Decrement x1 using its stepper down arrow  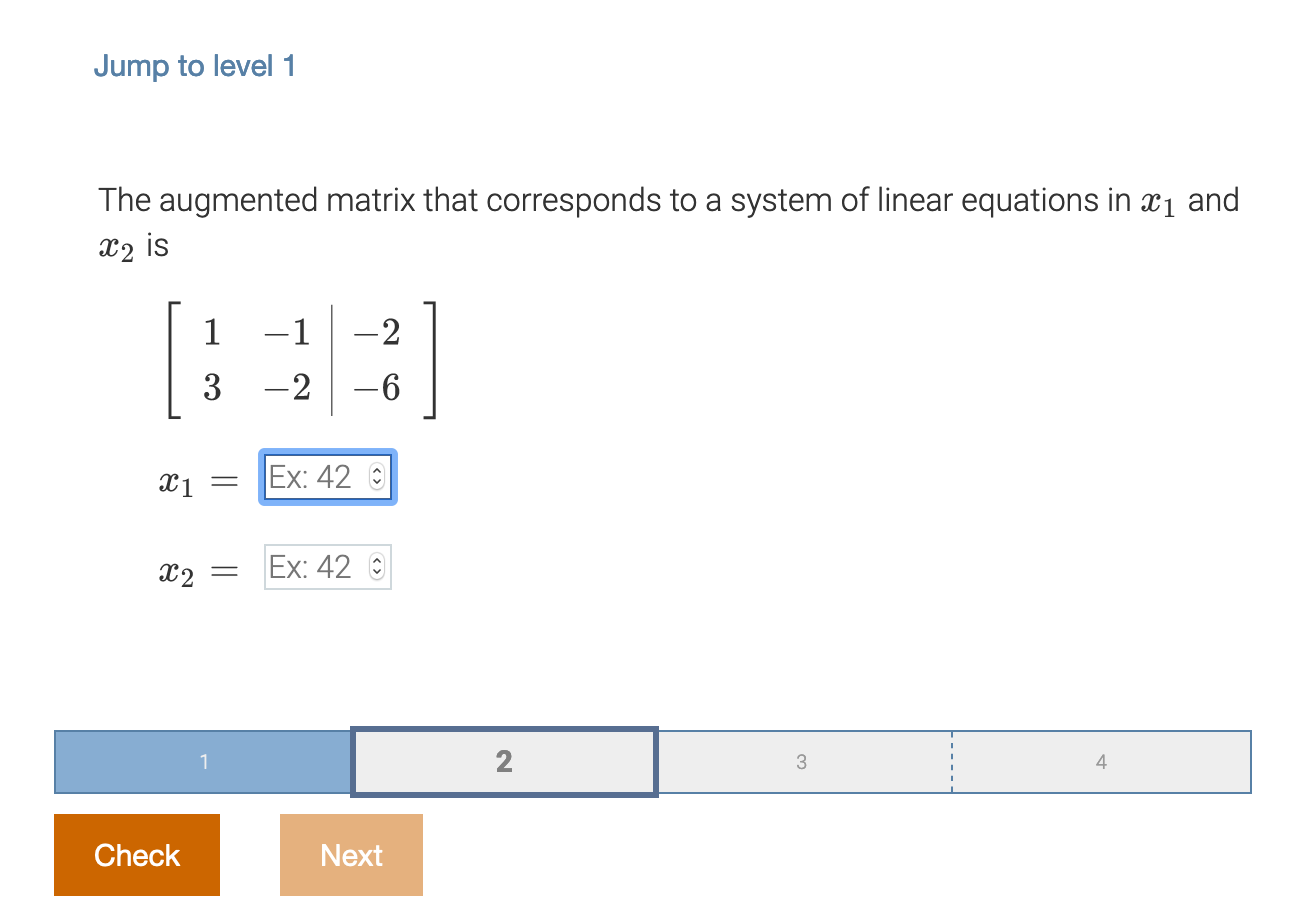pos(377,482)
